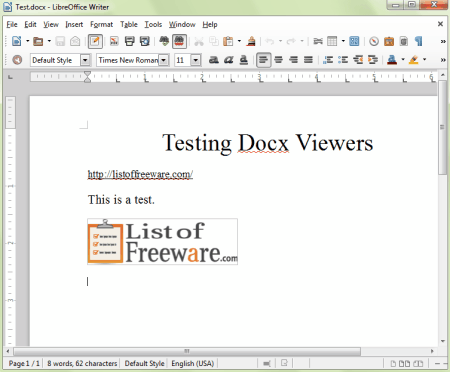The height and width of the screenshot is (372, 450).
Task: Open the font size 11 dropdown
Action: [x=196, y=60]
